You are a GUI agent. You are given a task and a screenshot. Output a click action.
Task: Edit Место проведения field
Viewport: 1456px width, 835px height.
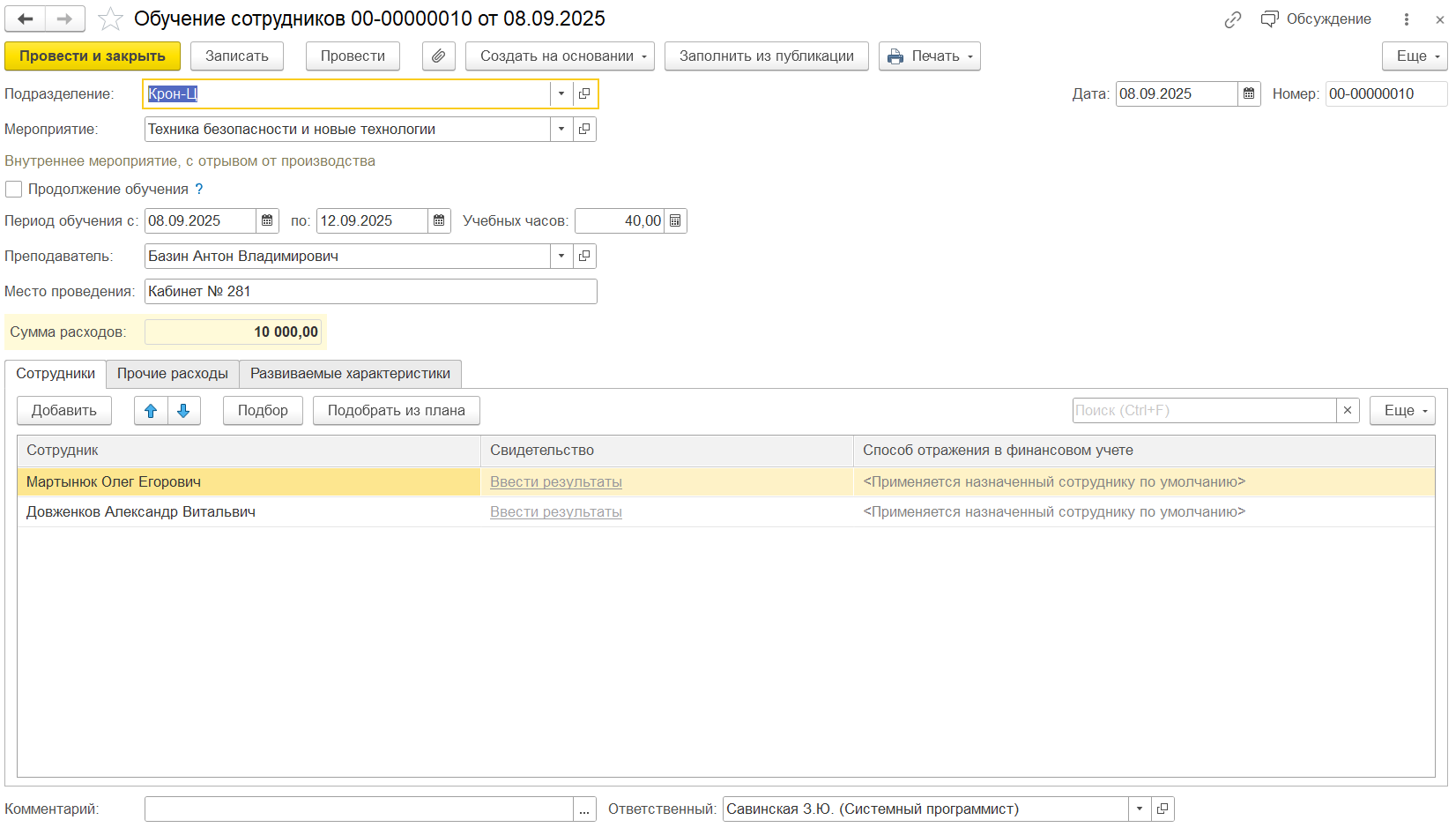pos(371,292)
